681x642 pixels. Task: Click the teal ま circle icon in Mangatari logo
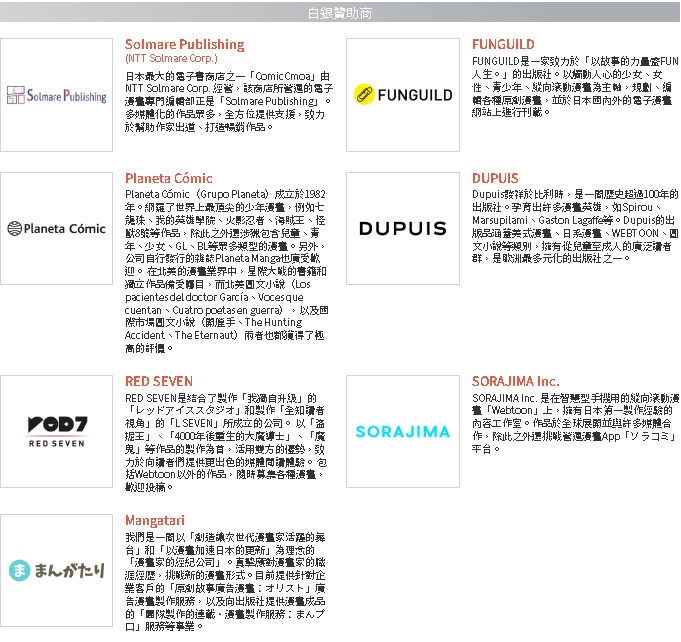(20, 570)
